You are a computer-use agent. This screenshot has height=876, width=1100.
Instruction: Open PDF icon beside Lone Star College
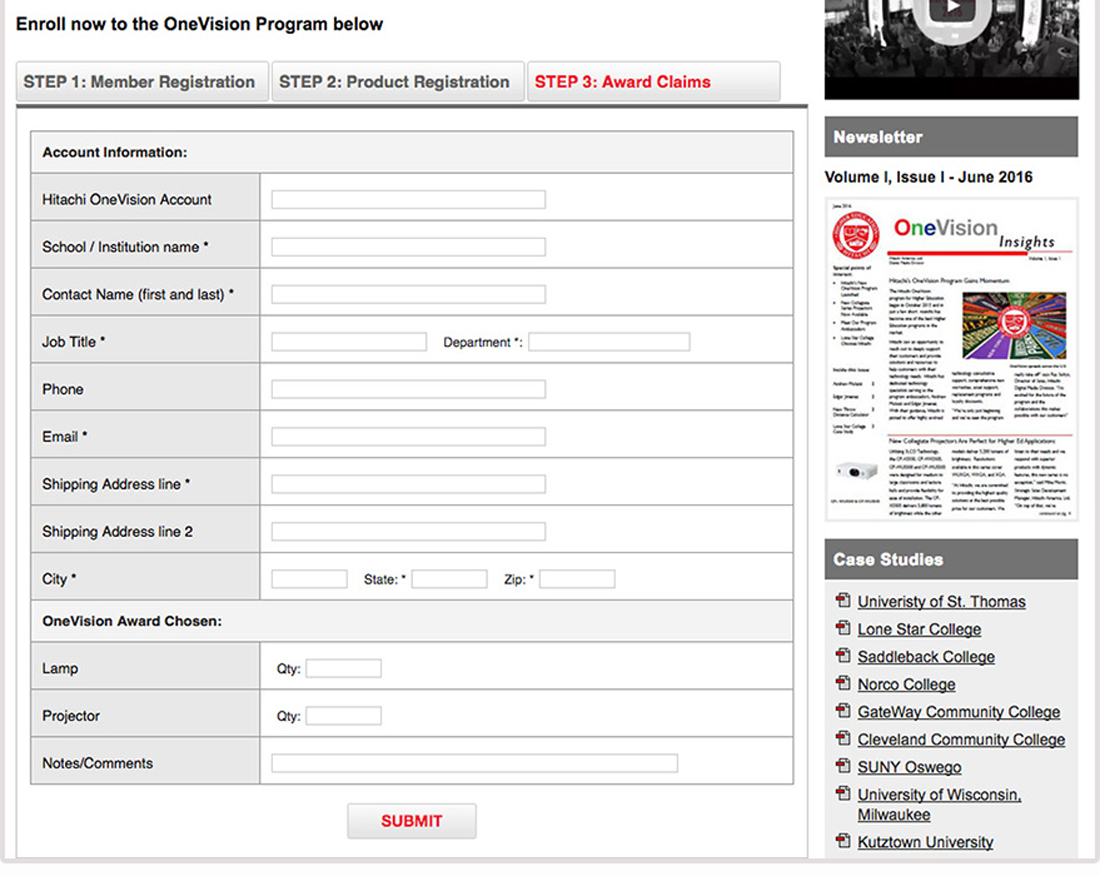pyautogui.click(x=843, y=628)
